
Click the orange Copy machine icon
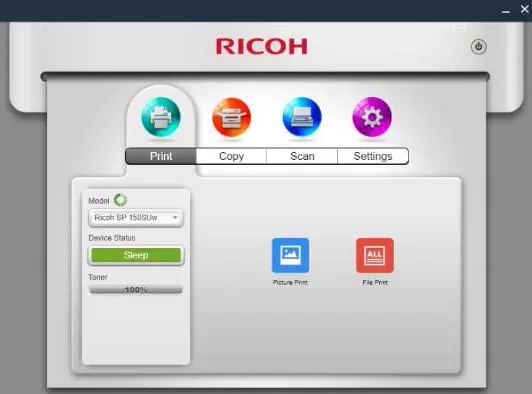coord(232,117)
